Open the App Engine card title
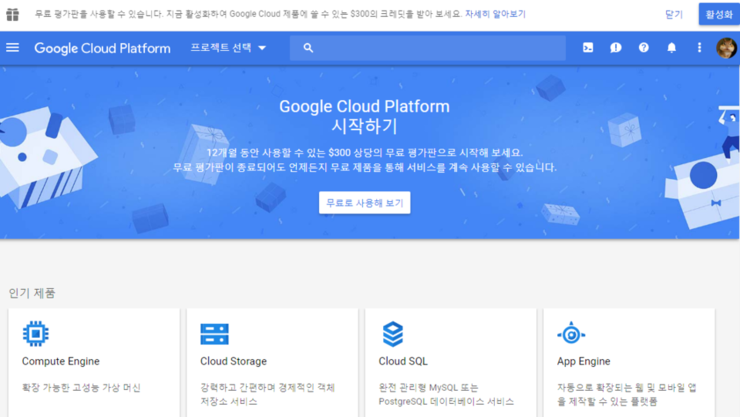 tap(583, 361)
